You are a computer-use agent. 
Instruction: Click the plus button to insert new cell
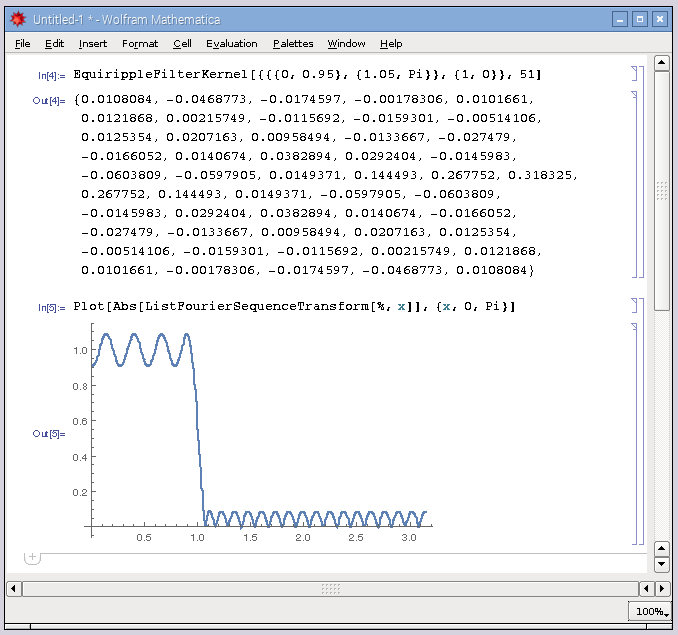pyautogui.click(x=32, y=557)
